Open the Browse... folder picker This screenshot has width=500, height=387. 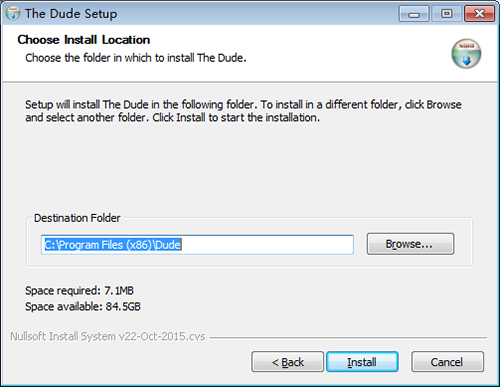point(410,244)
